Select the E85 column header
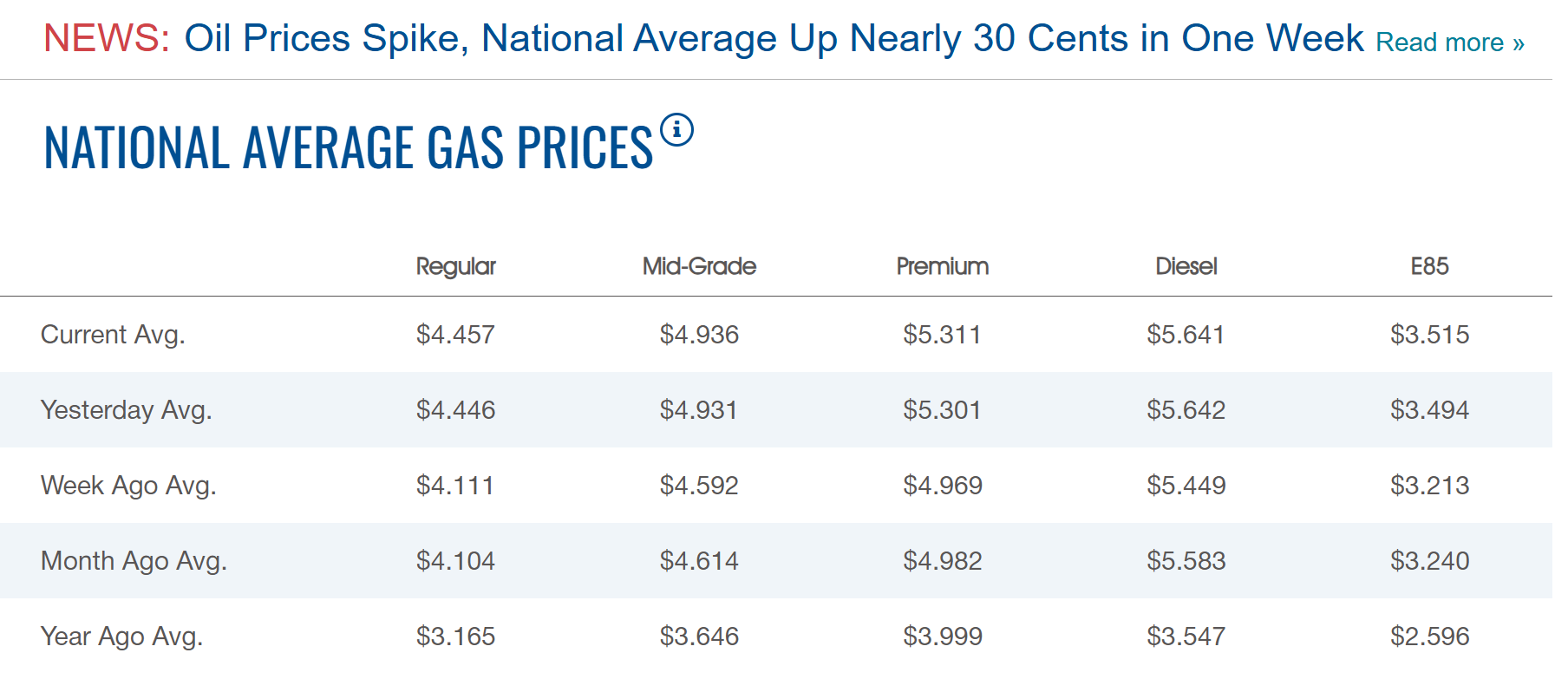This screenshot has width=1568, height=692. [1429, 266]
